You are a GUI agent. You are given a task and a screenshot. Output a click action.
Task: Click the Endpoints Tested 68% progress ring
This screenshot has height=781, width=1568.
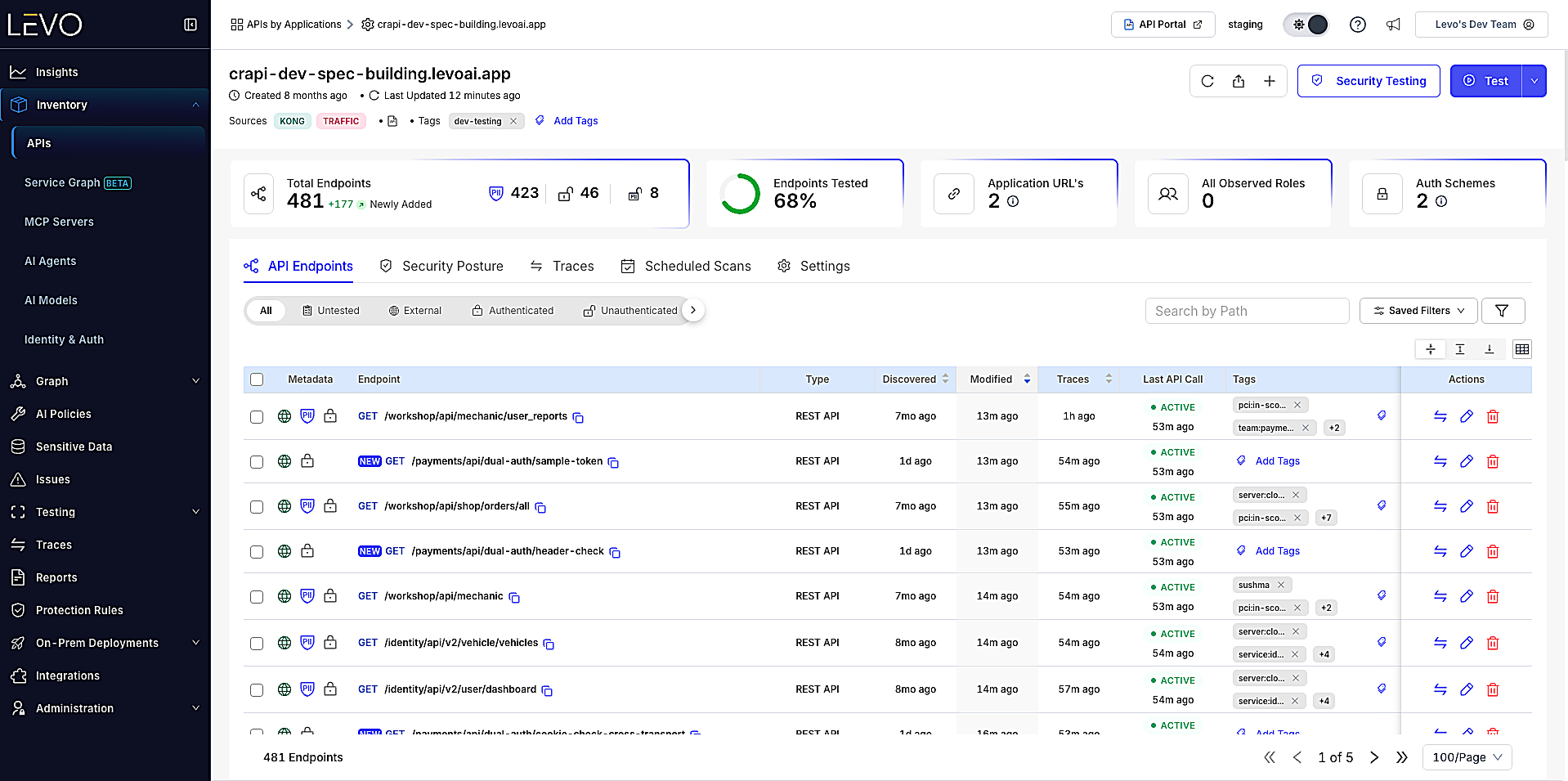click(x=740, y=194)
